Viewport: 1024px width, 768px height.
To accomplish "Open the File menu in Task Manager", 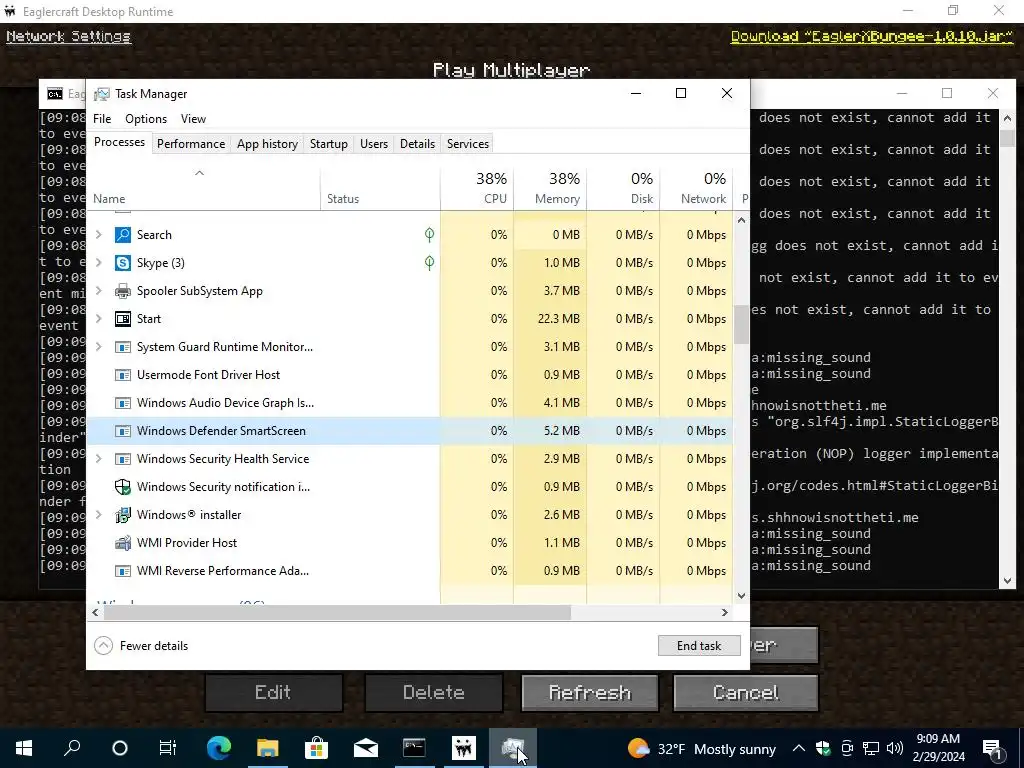I will [x=102, y=119].
